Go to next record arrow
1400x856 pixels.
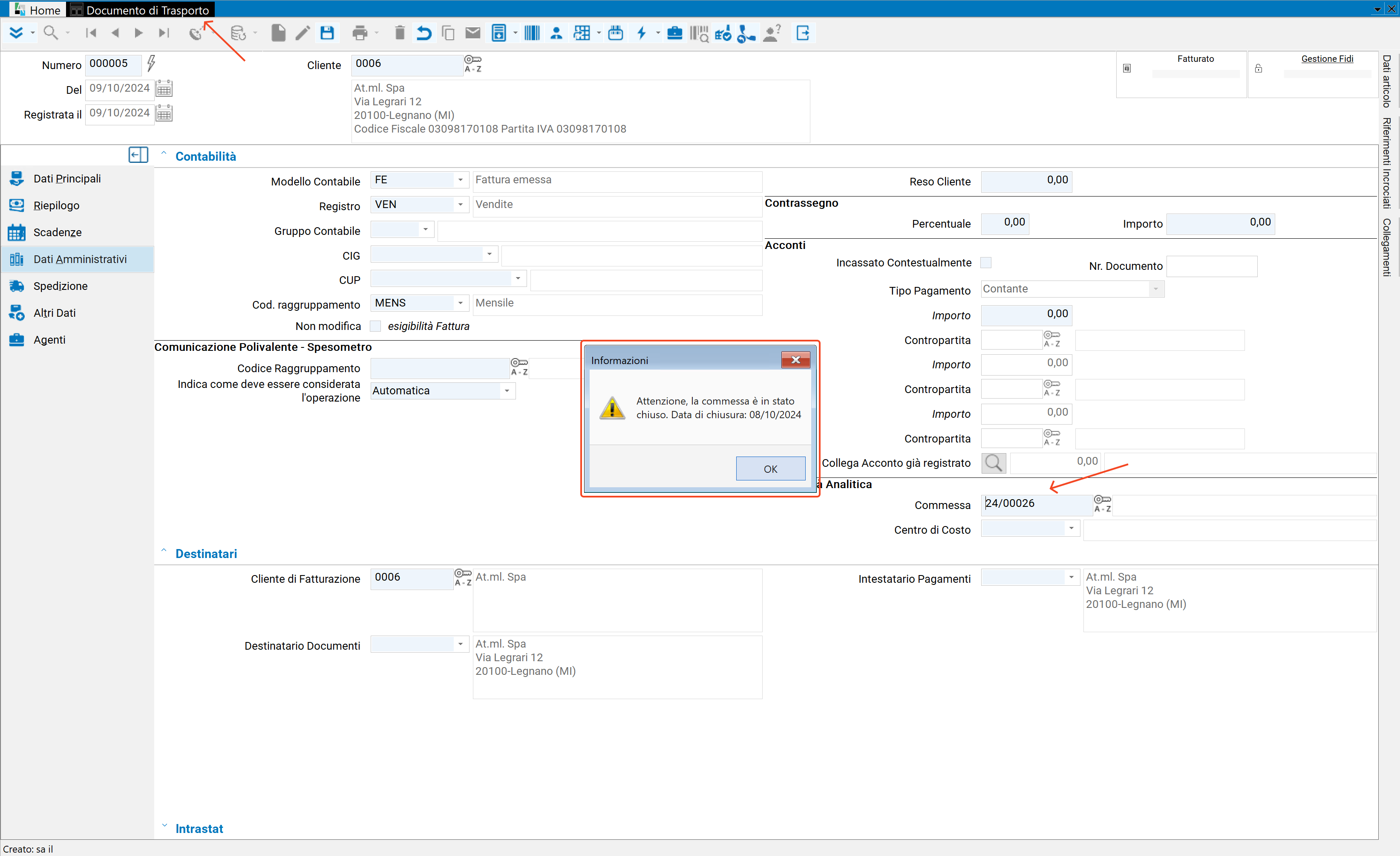click(138, 33)
